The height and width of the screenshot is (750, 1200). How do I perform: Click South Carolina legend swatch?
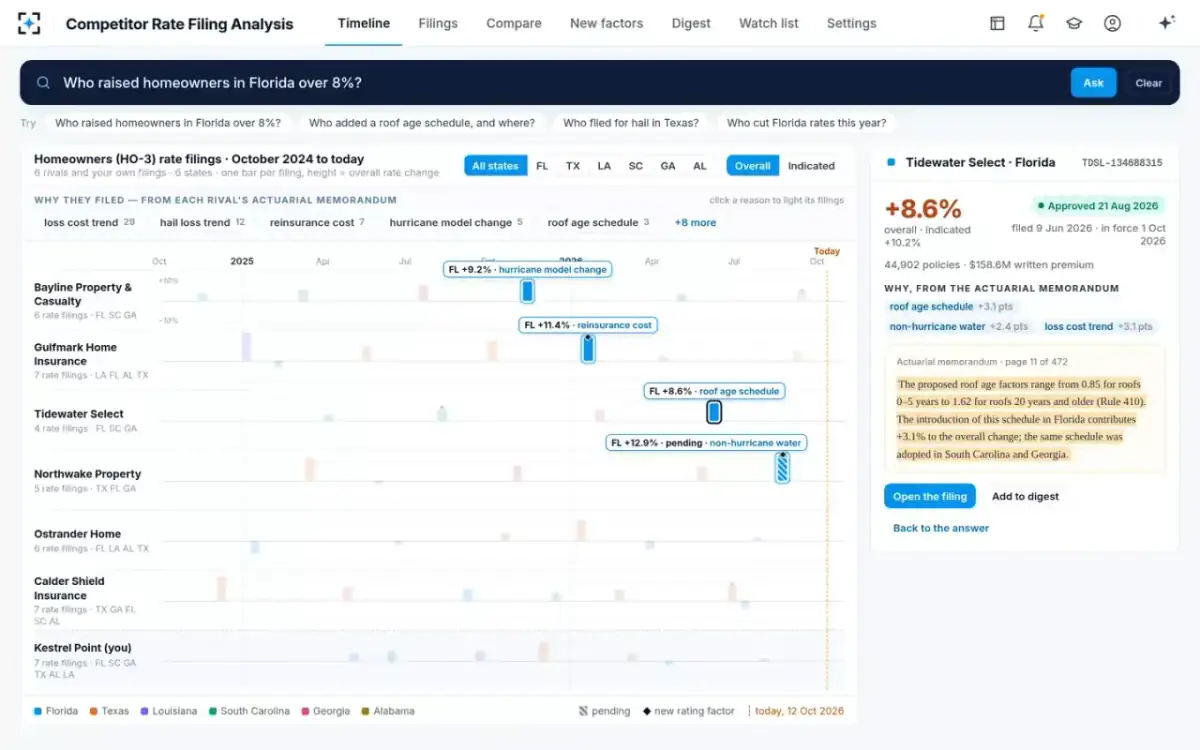[x=212, y=711]
